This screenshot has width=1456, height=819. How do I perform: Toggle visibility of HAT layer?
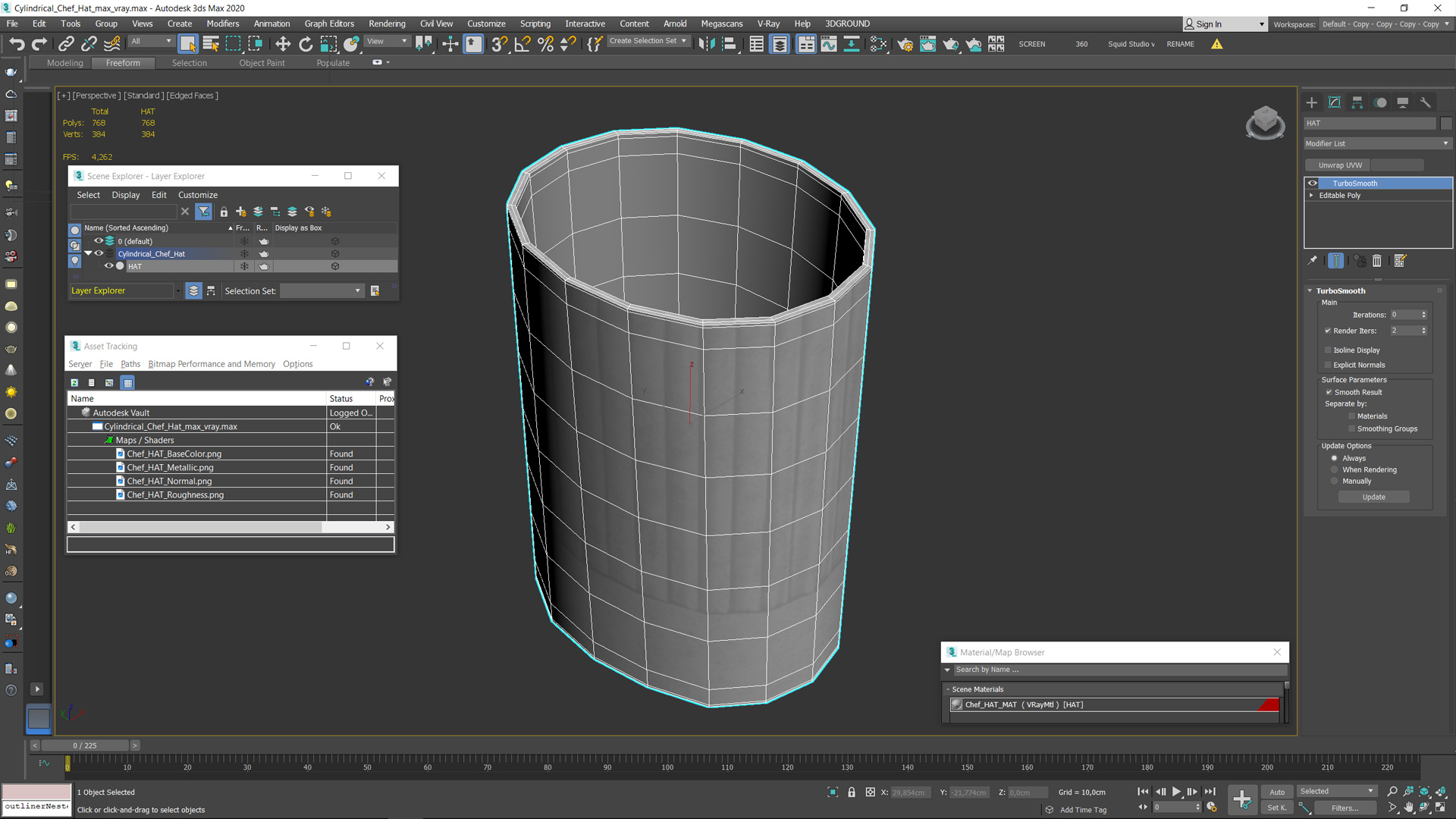pyautogui.click(x=109, y=267)
